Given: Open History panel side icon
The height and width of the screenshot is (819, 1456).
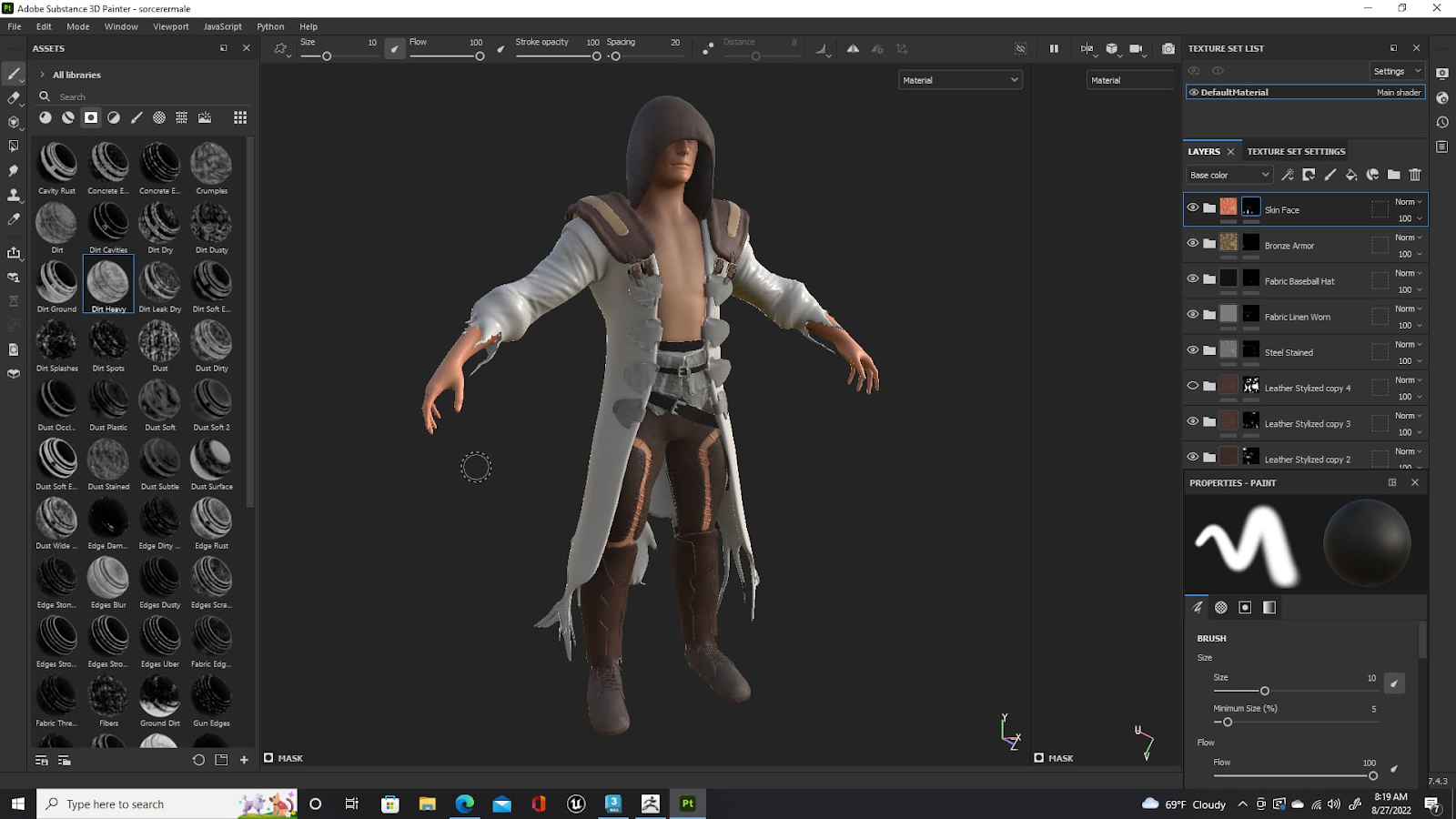Looking at the screenshot, I should point(1442,122).
